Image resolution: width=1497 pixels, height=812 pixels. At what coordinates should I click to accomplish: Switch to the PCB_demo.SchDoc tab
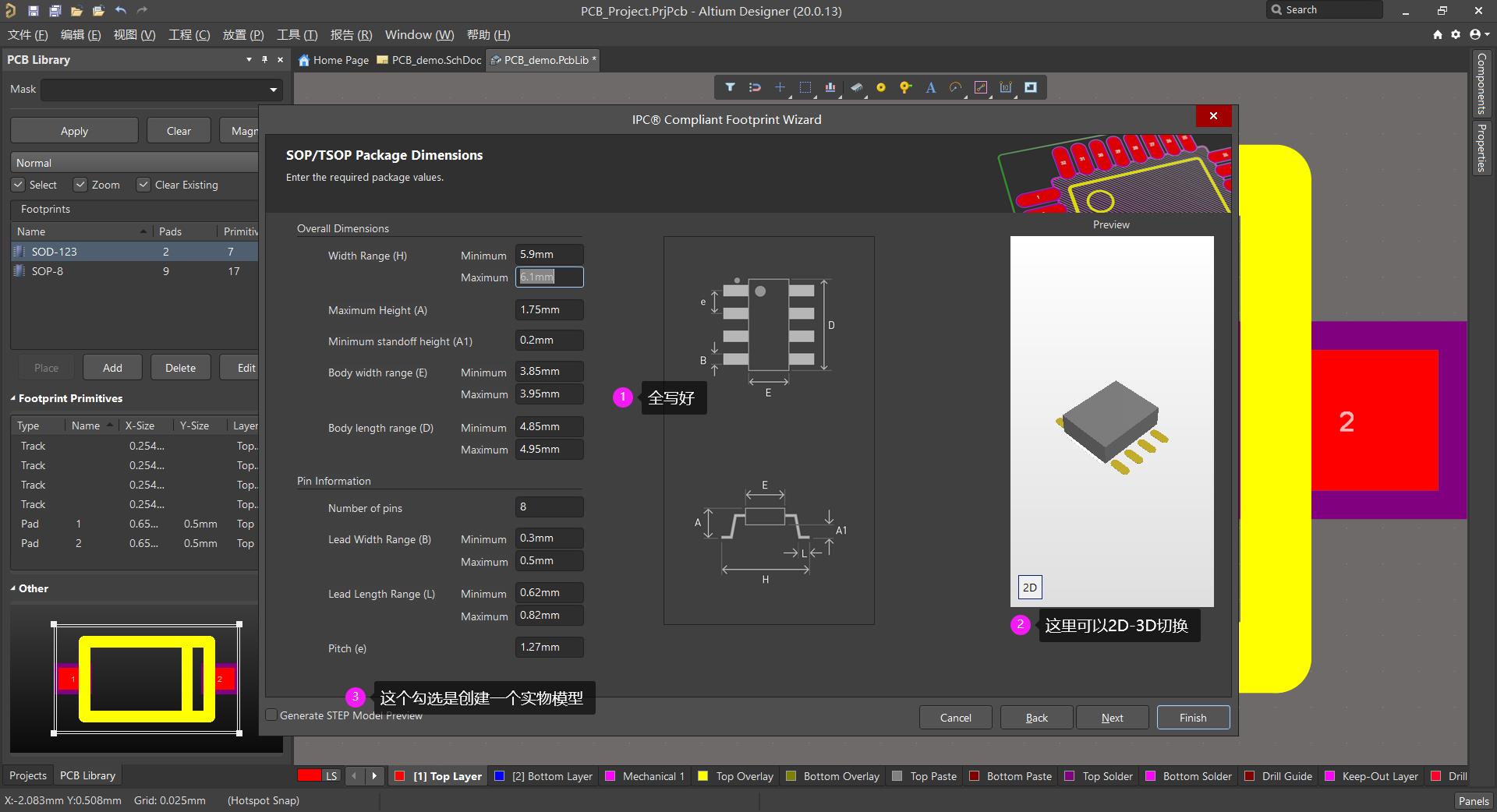pyautogui.click(x=429, y=60)
